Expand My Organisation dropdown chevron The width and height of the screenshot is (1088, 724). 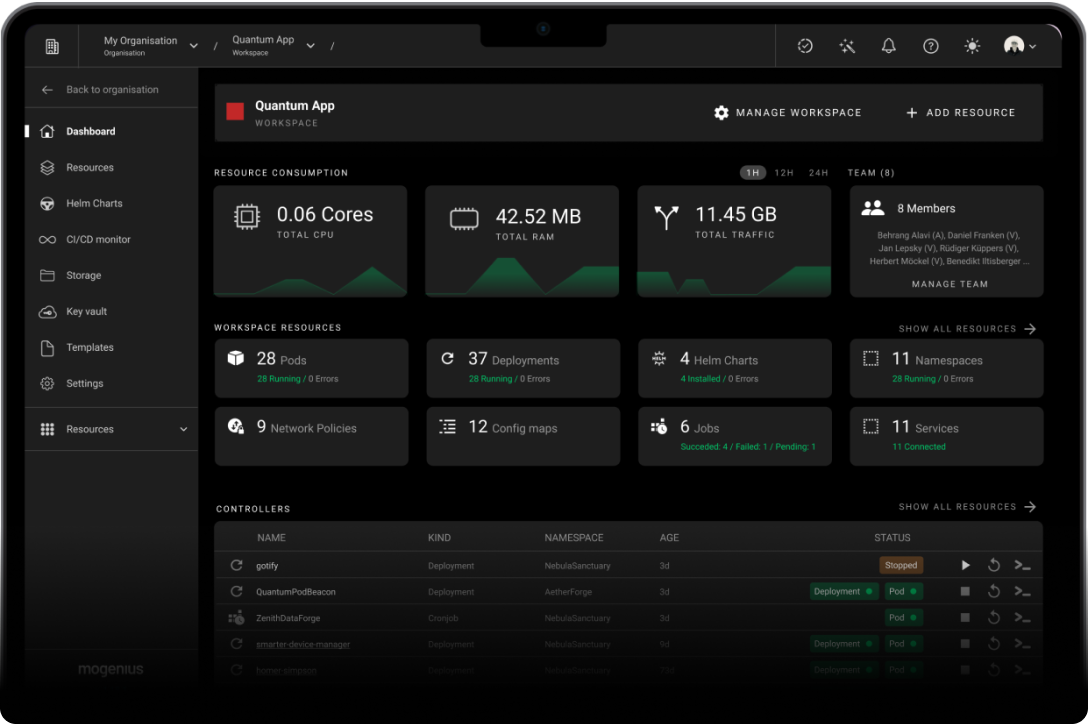[x=194, y=46]
